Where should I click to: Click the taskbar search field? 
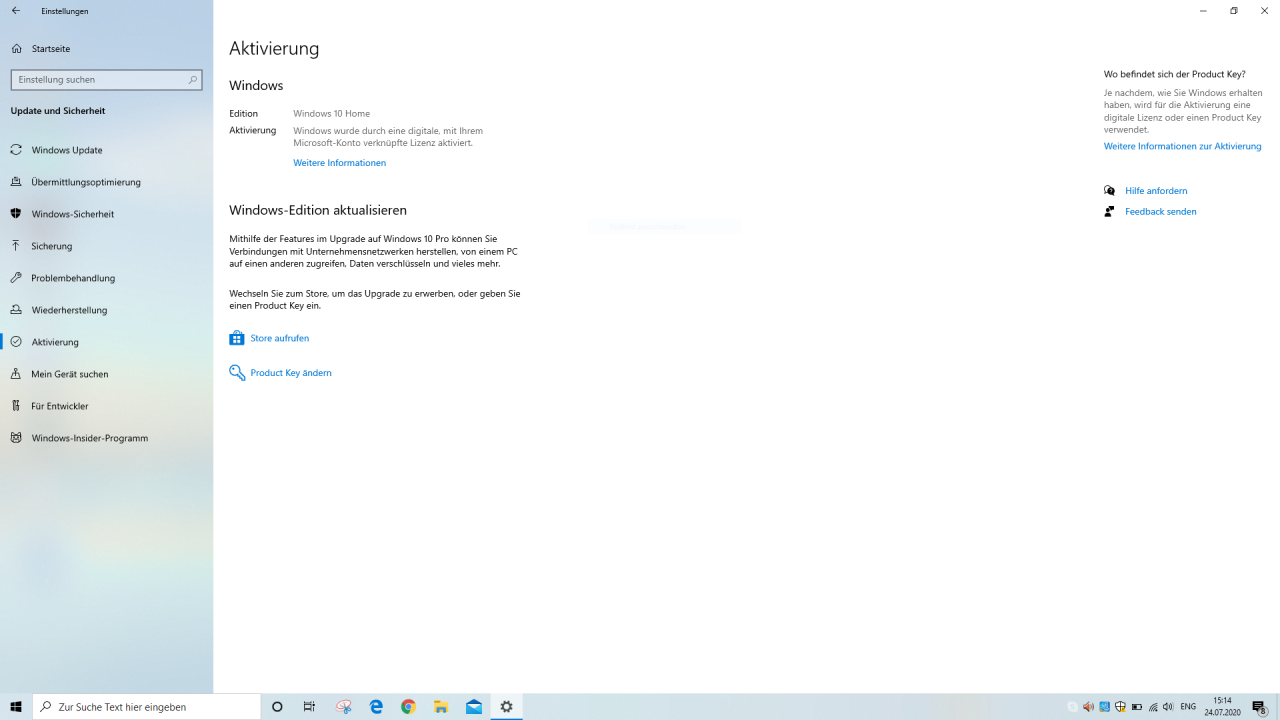147,707
